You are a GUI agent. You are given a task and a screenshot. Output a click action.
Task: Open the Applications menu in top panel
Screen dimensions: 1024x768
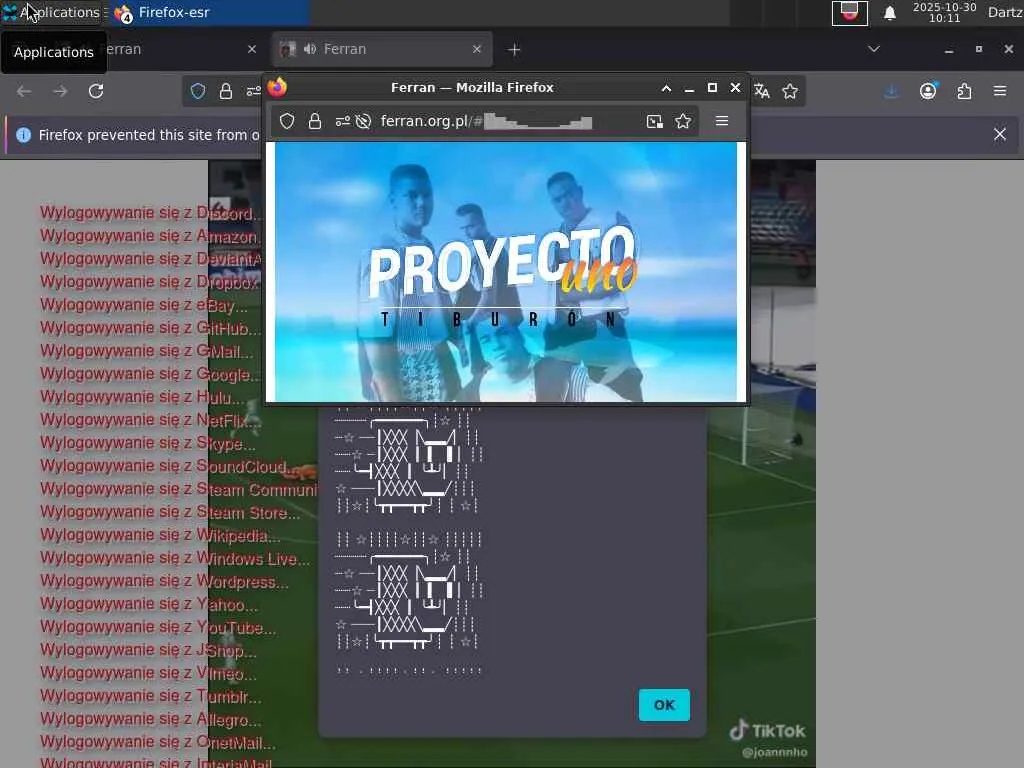pos(52,12)
